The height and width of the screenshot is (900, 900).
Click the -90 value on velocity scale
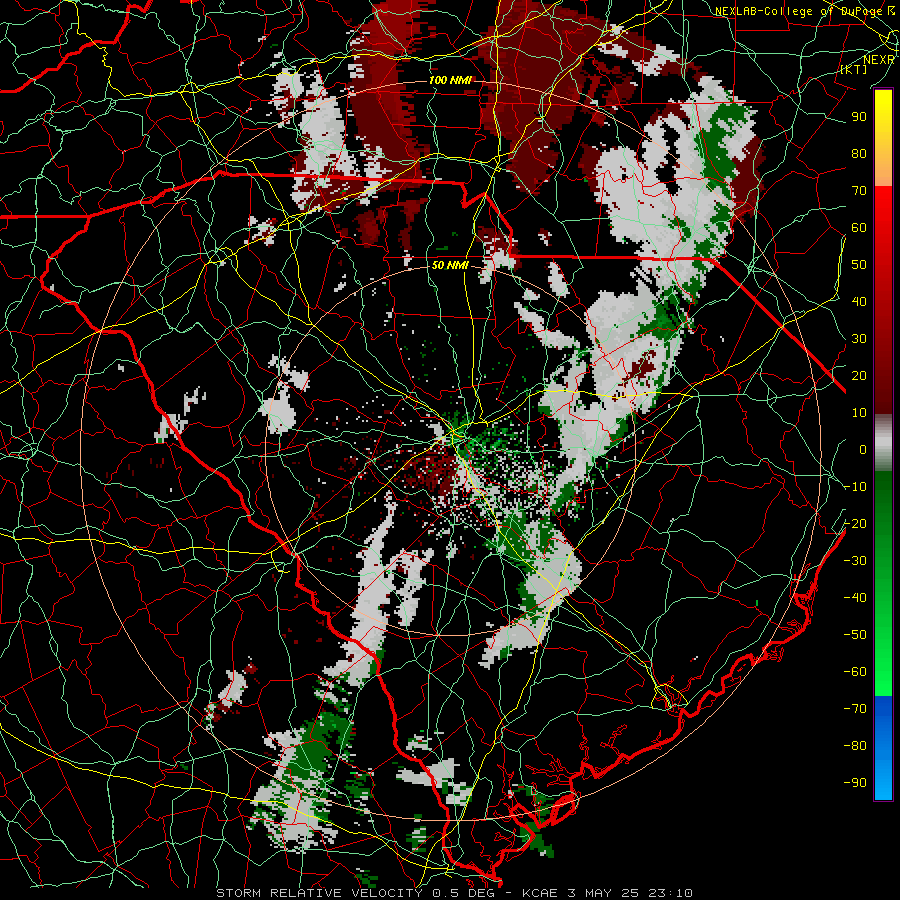855,783
